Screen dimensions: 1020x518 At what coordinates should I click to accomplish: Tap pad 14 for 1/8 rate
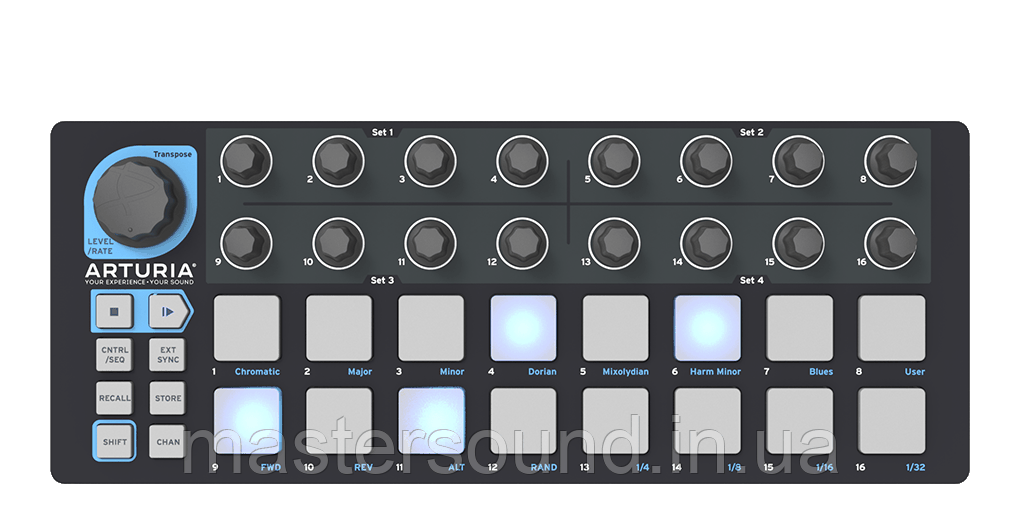click(707, 421)
